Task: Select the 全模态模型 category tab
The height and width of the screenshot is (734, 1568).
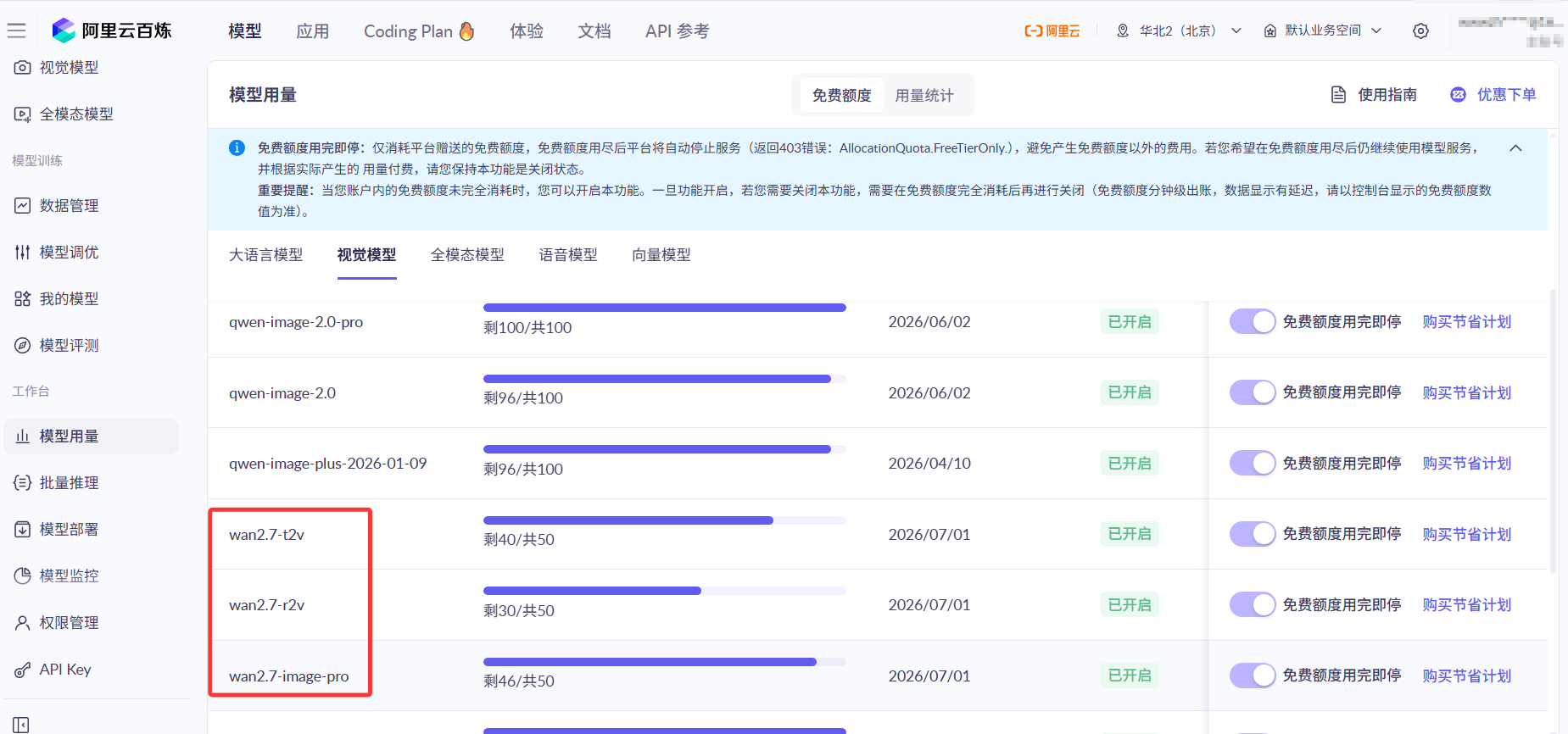Action: 467,255
